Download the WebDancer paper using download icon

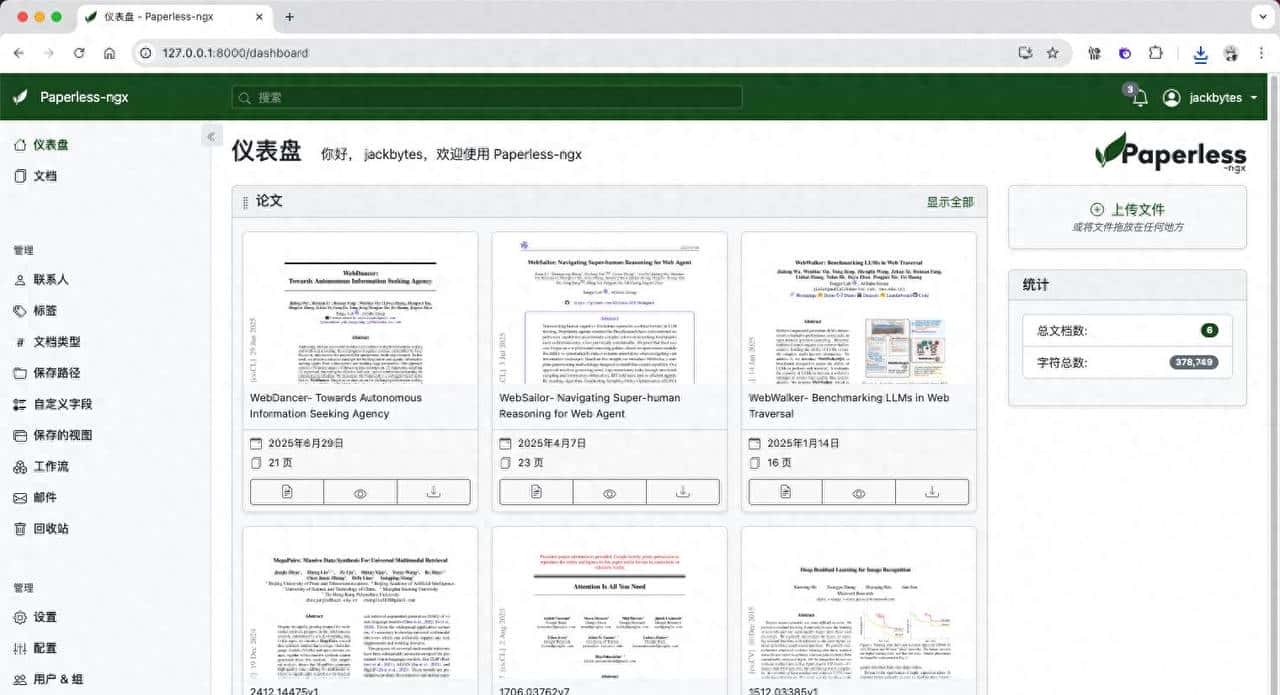point(434,491)
